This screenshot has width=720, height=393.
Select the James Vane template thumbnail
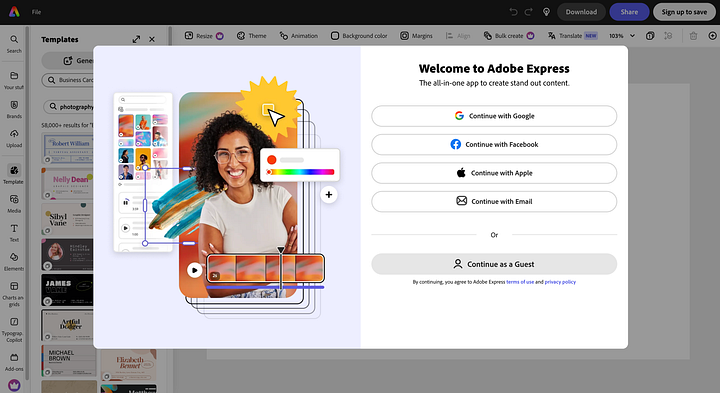68,290
